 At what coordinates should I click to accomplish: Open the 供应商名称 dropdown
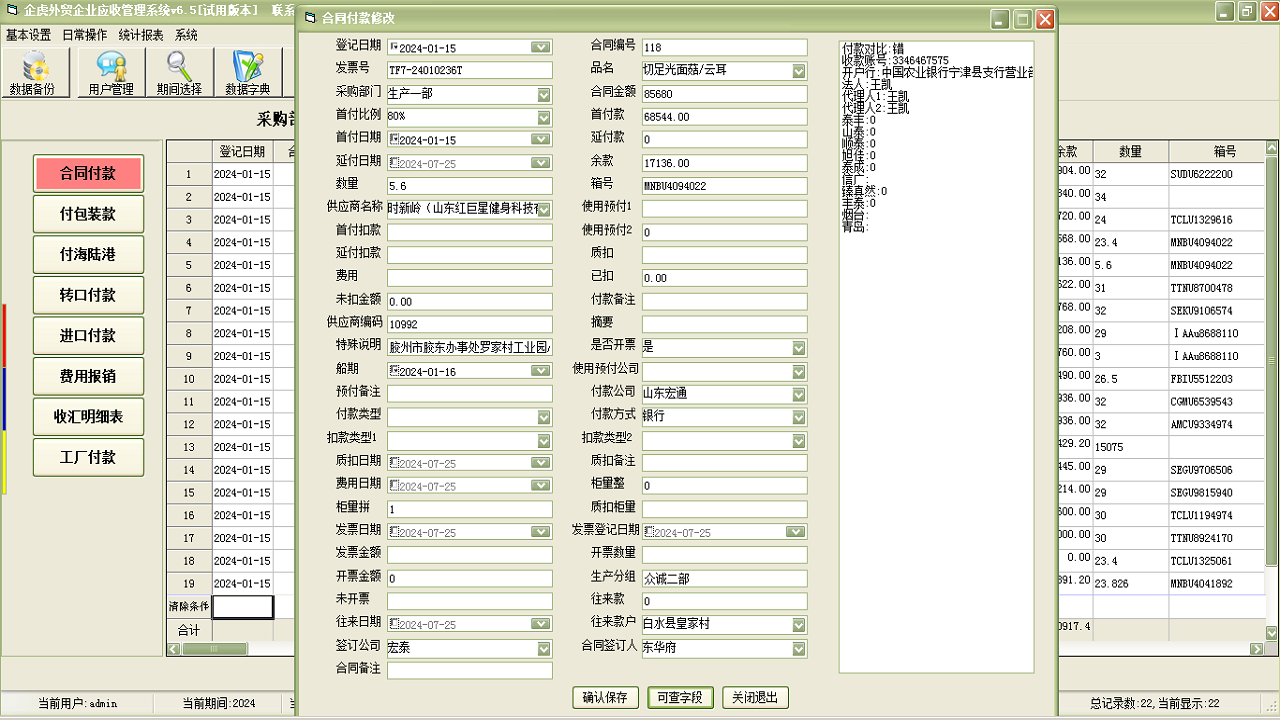coord(544,209)
